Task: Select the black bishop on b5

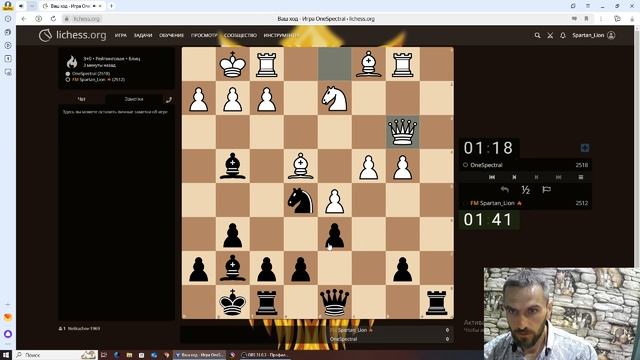Action: pyautogui.click(x=233, y=166)
